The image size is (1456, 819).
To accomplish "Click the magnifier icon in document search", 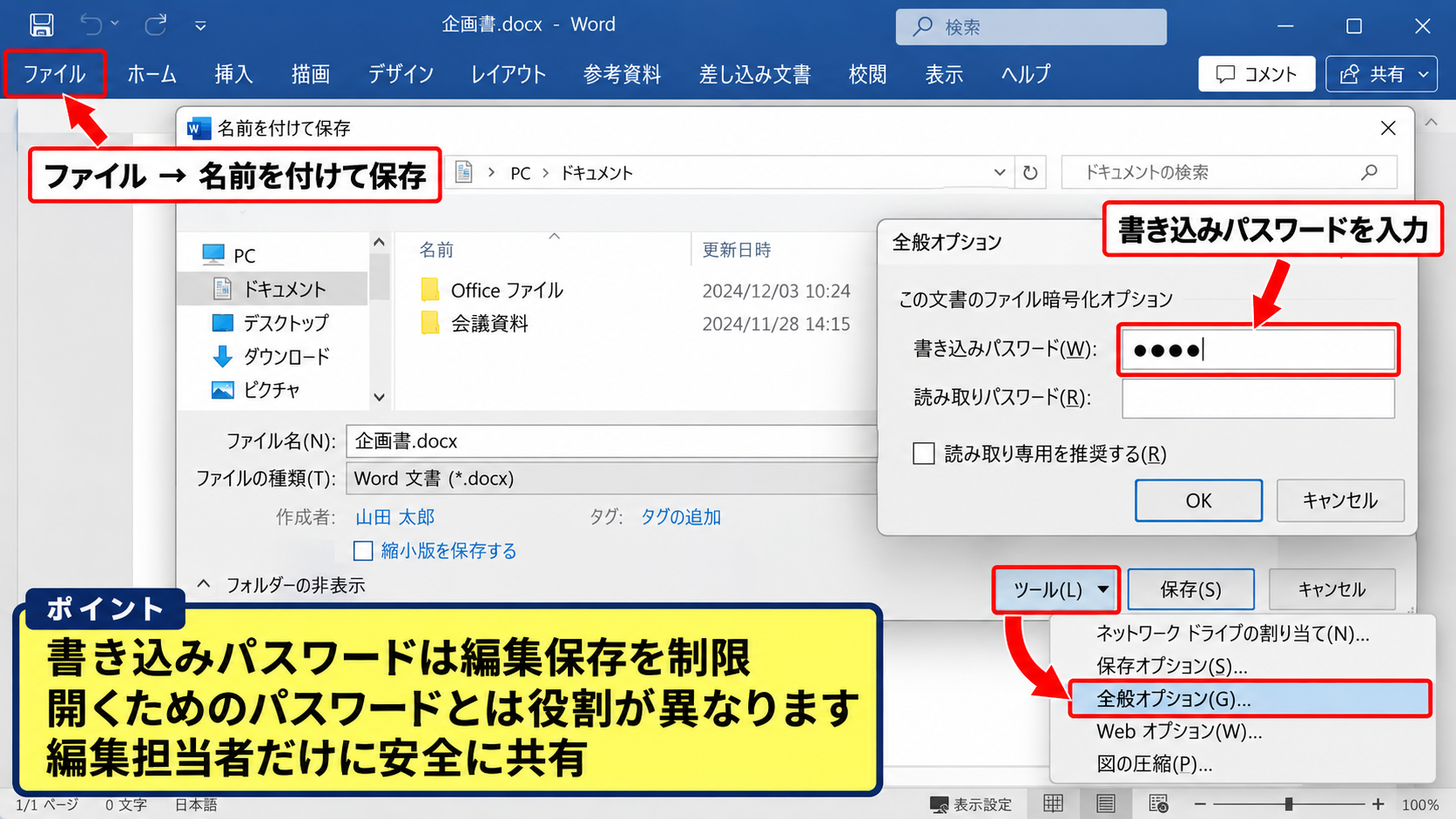I will (x=1369, y=172).
